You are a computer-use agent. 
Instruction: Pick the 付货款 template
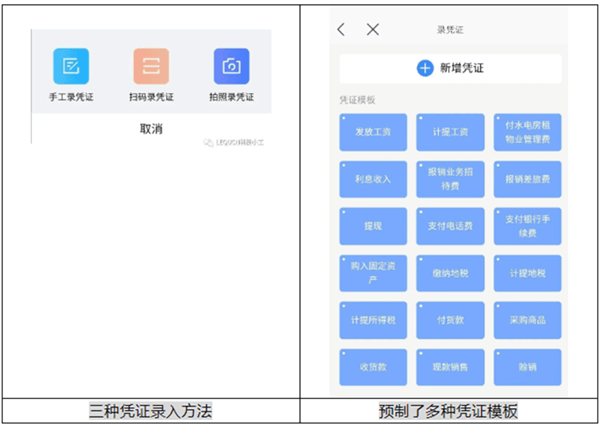pos(450,320)
